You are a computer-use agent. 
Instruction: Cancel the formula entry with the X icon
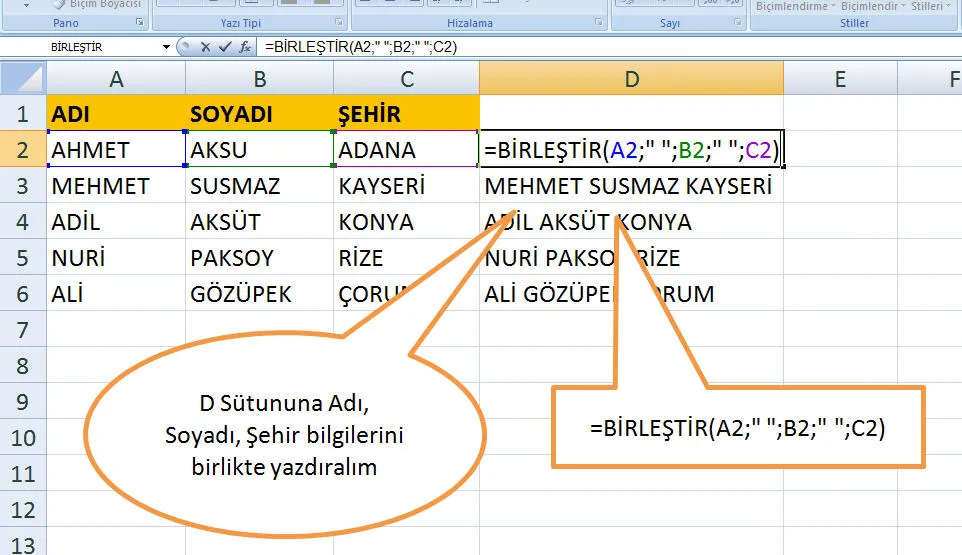(x=205, y=47)
